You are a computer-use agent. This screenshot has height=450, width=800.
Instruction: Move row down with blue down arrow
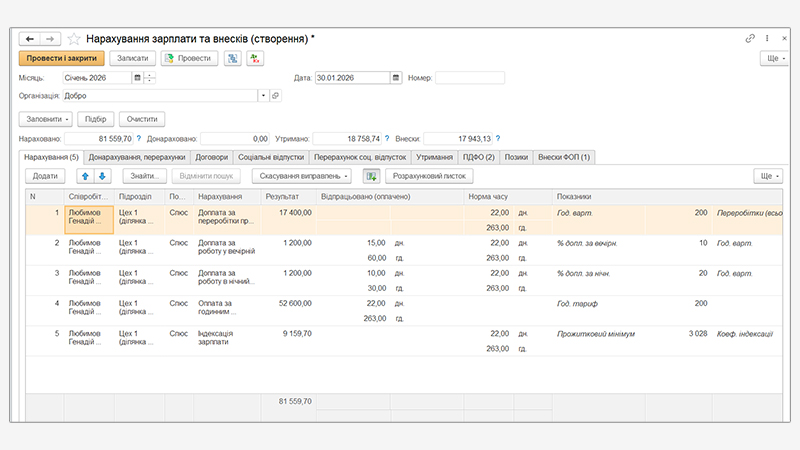click(100, 176)
